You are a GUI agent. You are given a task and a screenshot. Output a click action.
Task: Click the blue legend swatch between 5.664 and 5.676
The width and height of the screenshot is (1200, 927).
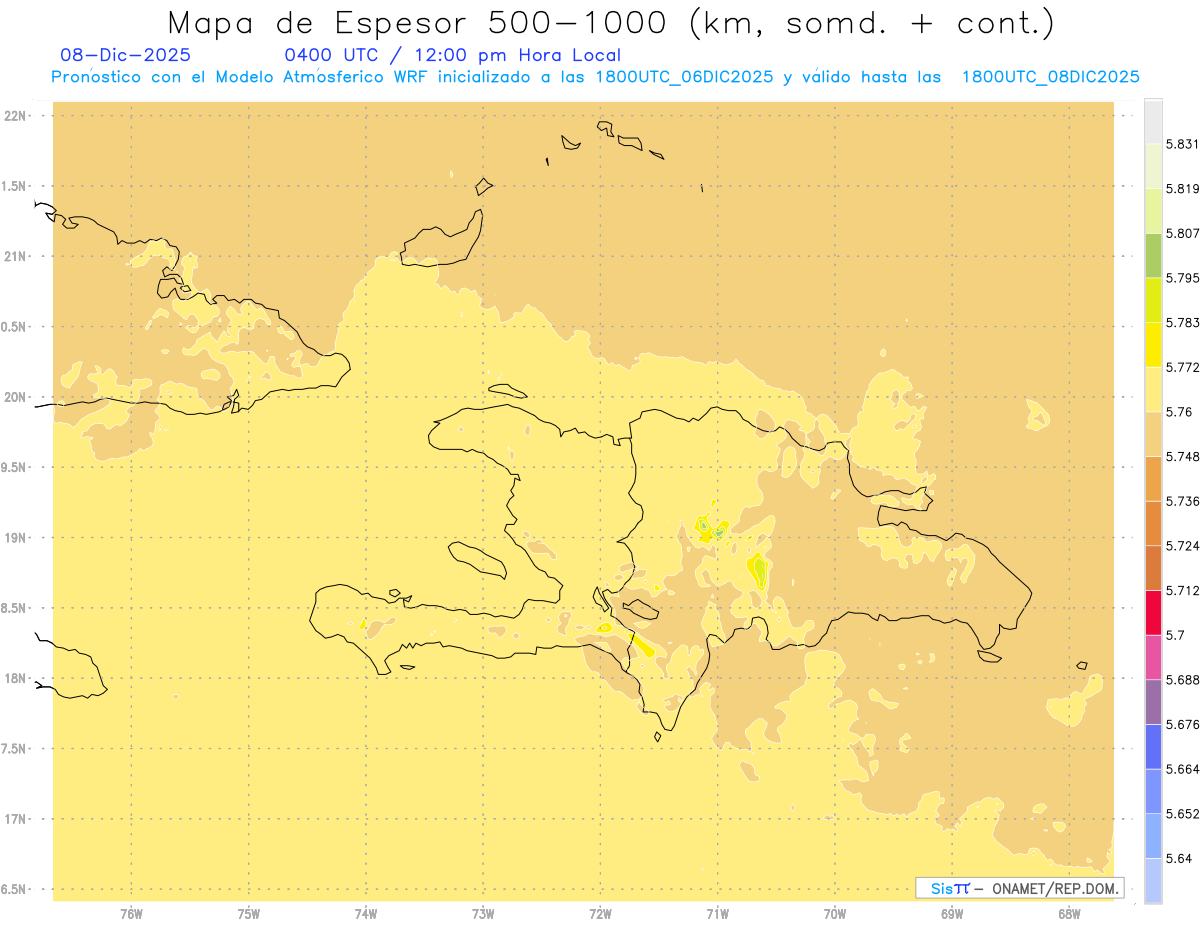click(1153, 746)
